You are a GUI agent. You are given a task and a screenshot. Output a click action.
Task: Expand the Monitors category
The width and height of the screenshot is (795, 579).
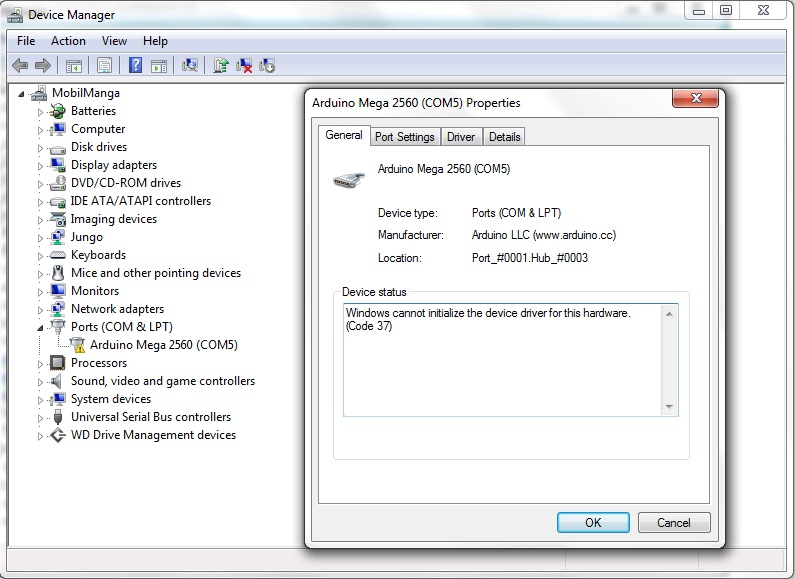point(41,292)
